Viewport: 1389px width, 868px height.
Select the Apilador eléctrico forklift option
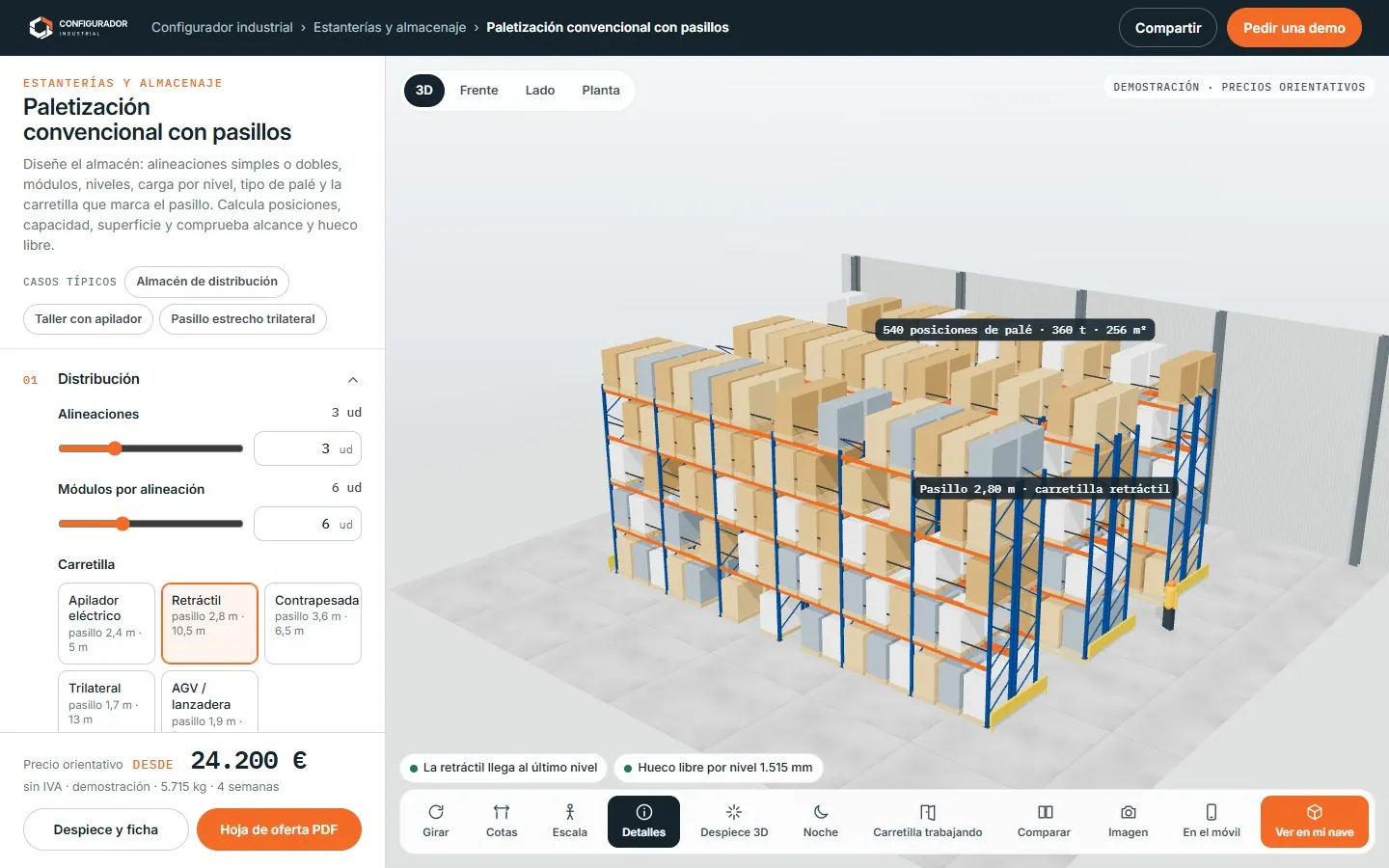coord(106,623)
